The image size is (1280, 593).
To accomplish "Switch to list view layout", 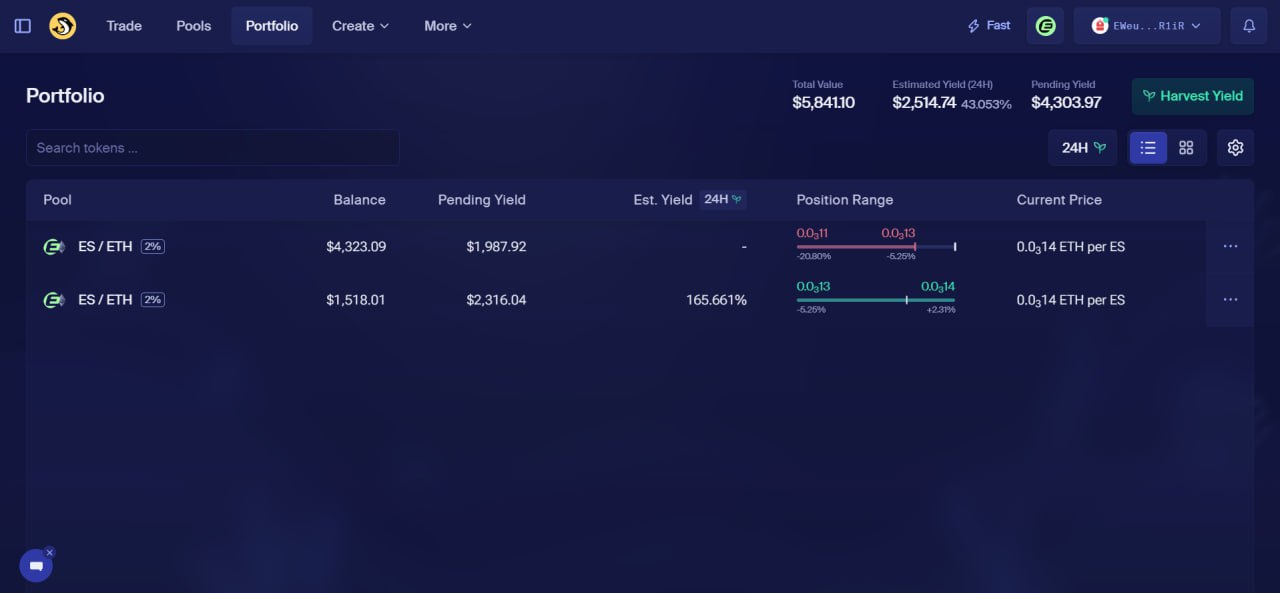I will [x=1148, y=148].
